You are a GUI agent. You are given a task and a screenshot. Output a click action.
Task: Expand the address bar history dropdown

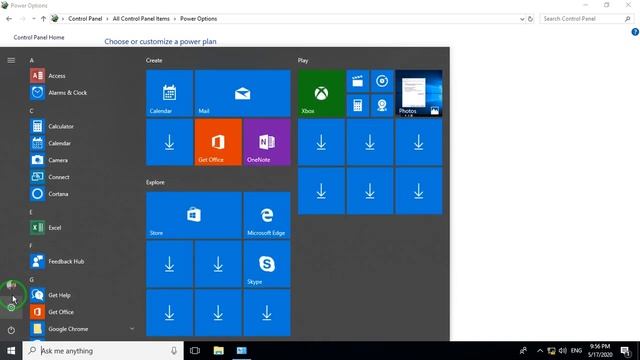tap(522, 19)
